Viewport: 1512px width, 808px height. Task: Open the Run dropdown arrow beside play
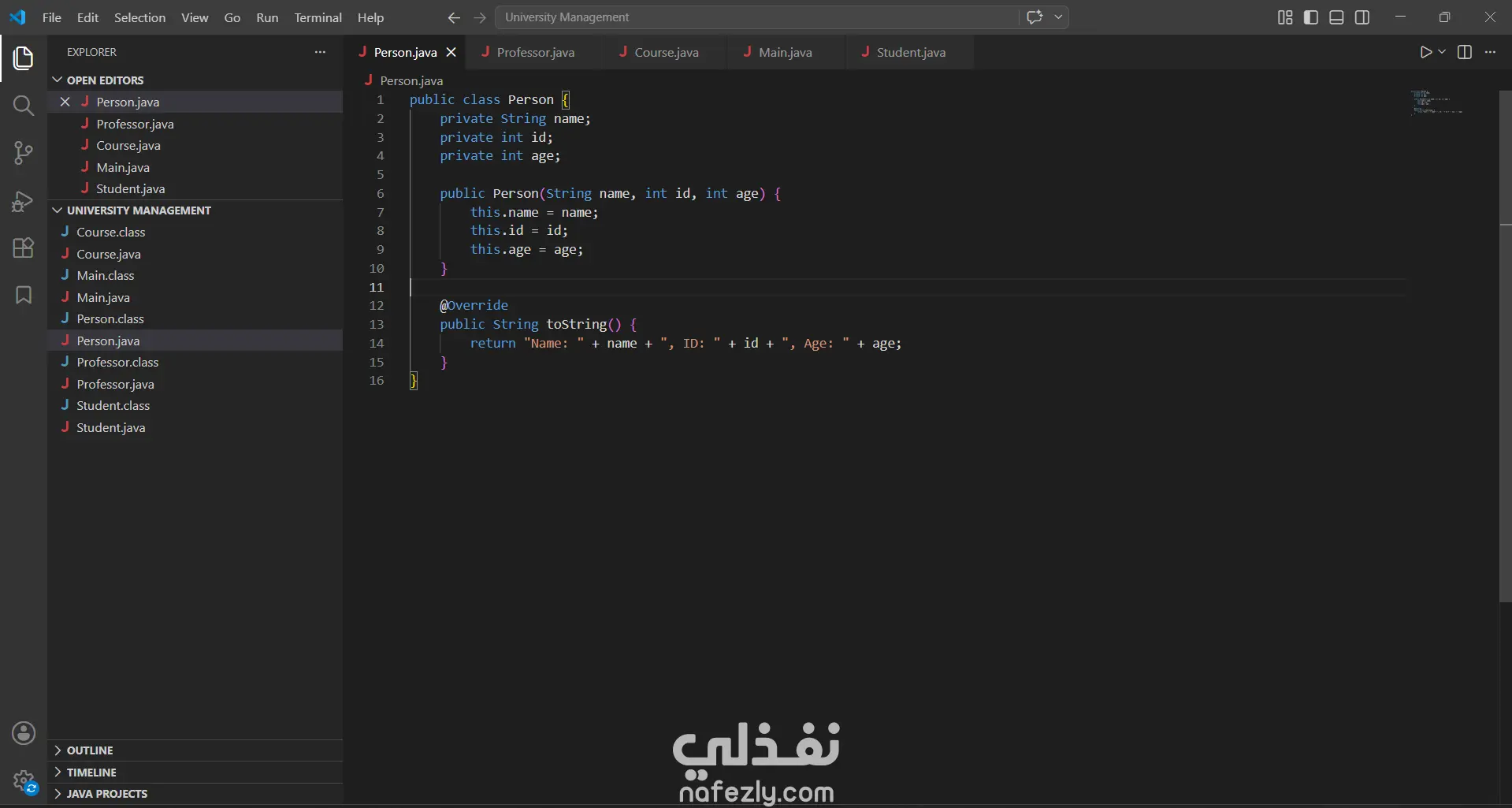pyautogui.click(x=1442, y=52)
